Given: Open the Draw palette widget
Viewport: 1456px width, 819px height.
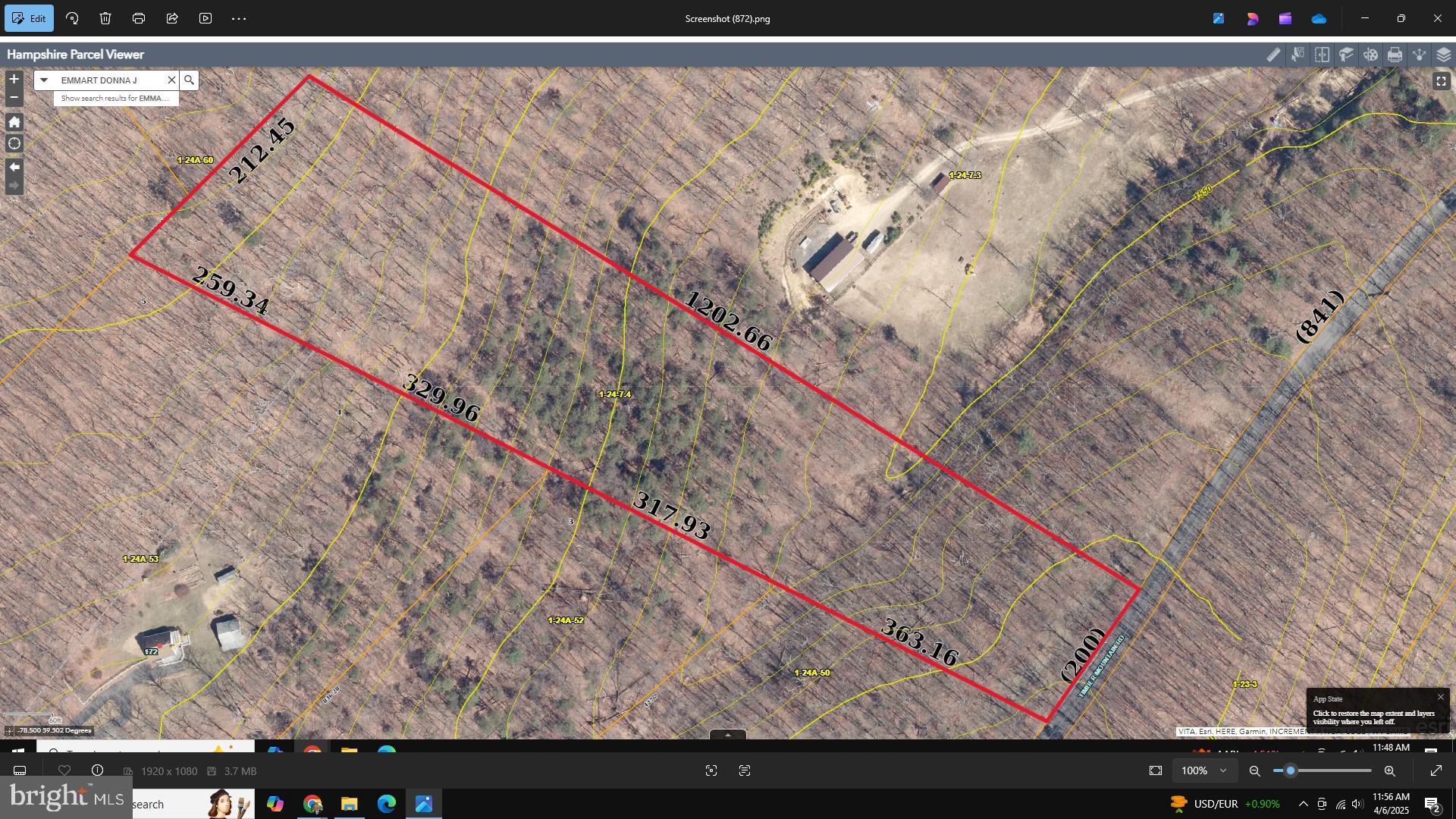Looking at the screenshot, I should click(x=1370, y=55).
